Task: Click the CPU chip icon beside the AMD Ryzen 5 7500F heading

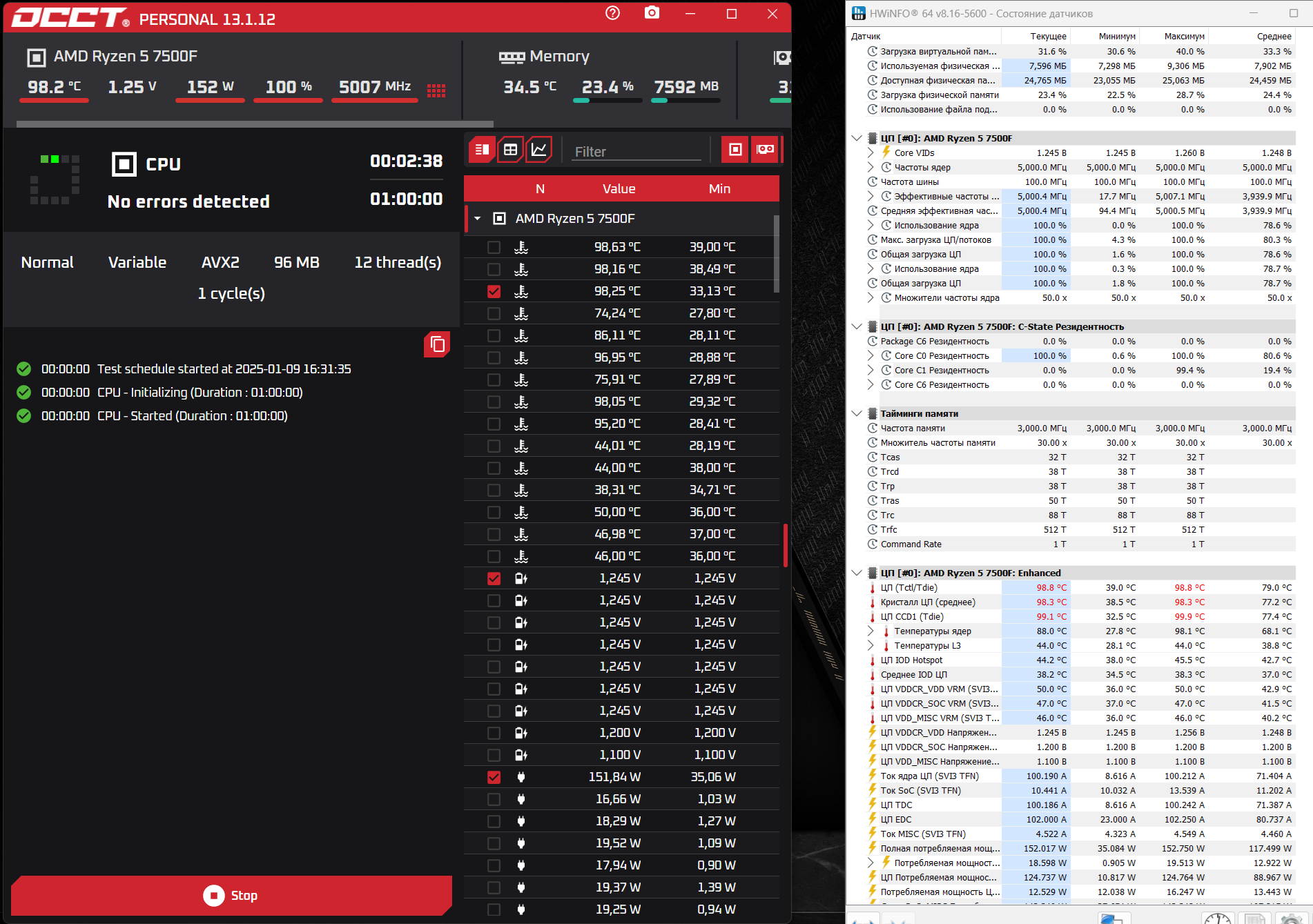Action: tap(37, 57)
